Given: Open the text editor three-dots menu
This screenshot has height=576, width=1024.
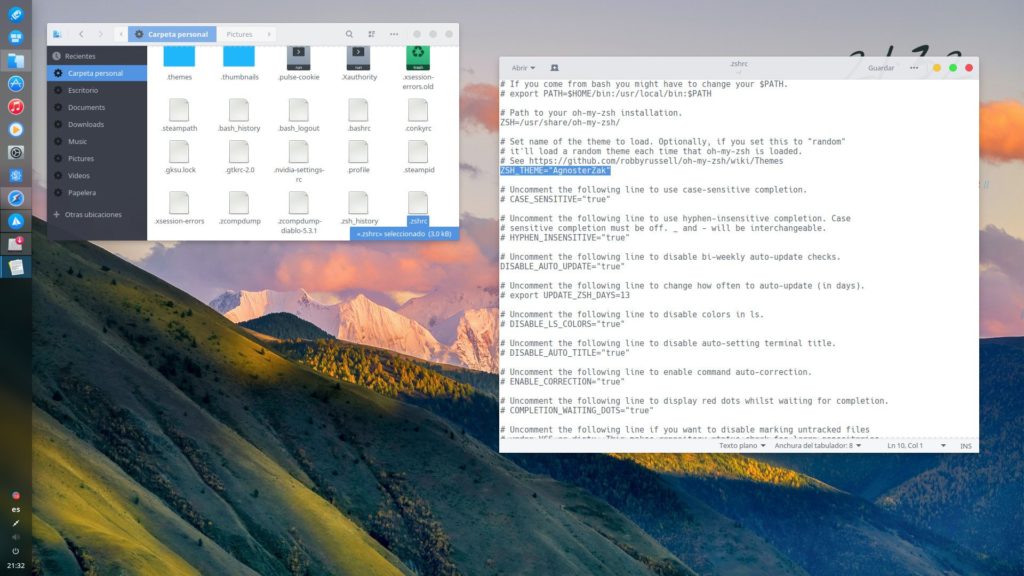Looking at the screenshot, I should [914, 68].
